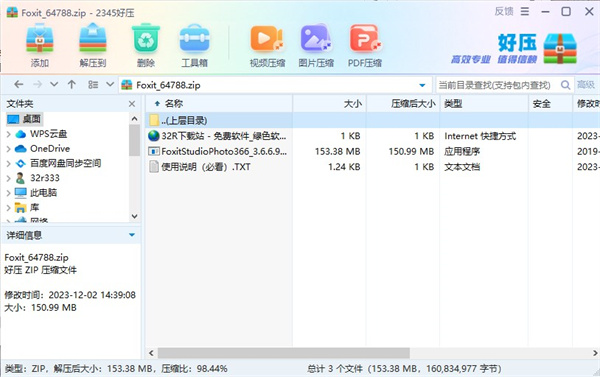Click folder tree scroll up arrow
This screenshot has height=377, width=600.
coord(134,119)
